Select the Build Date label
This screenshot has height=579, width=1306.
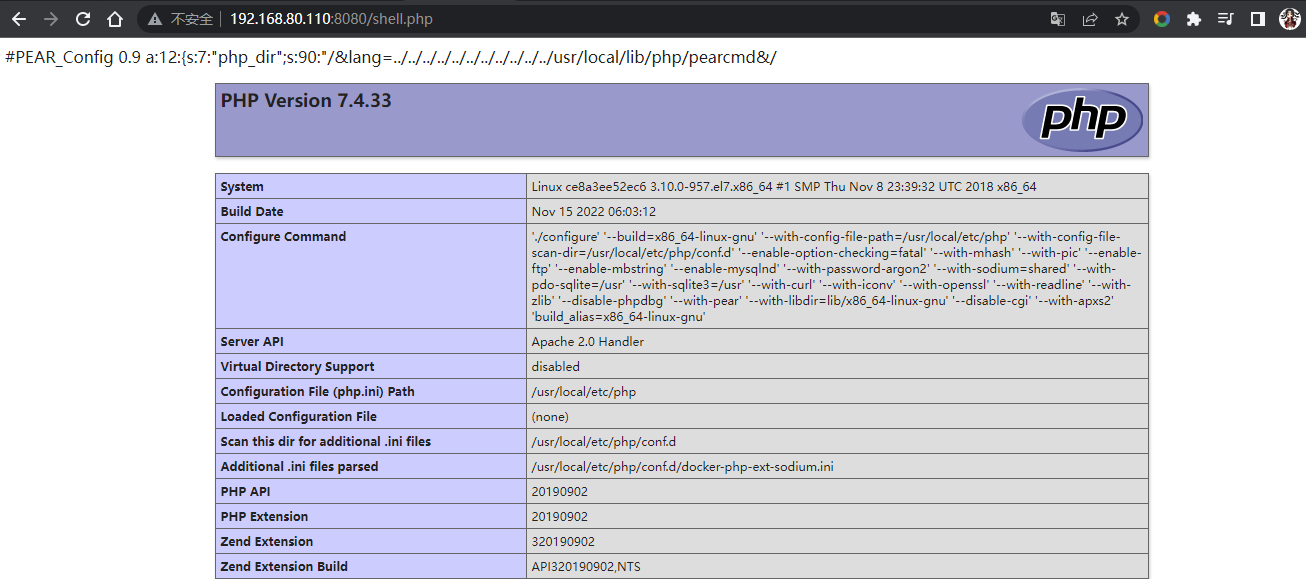point(252,212)
